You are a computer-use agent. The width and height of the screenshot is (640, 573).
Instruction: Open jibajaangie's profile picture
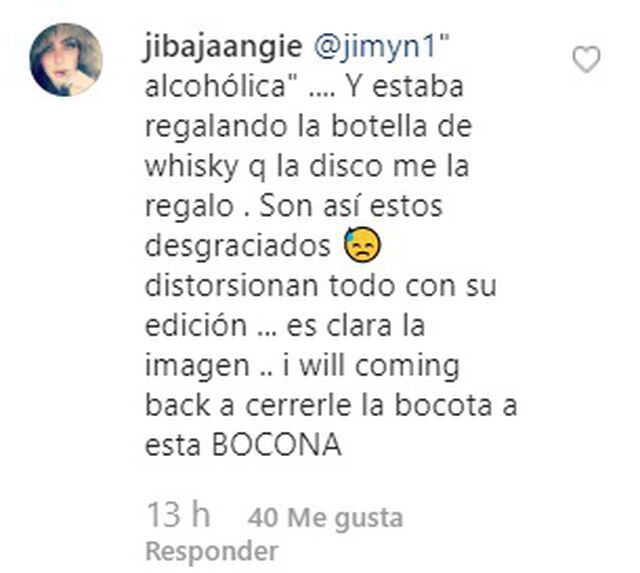66,60
